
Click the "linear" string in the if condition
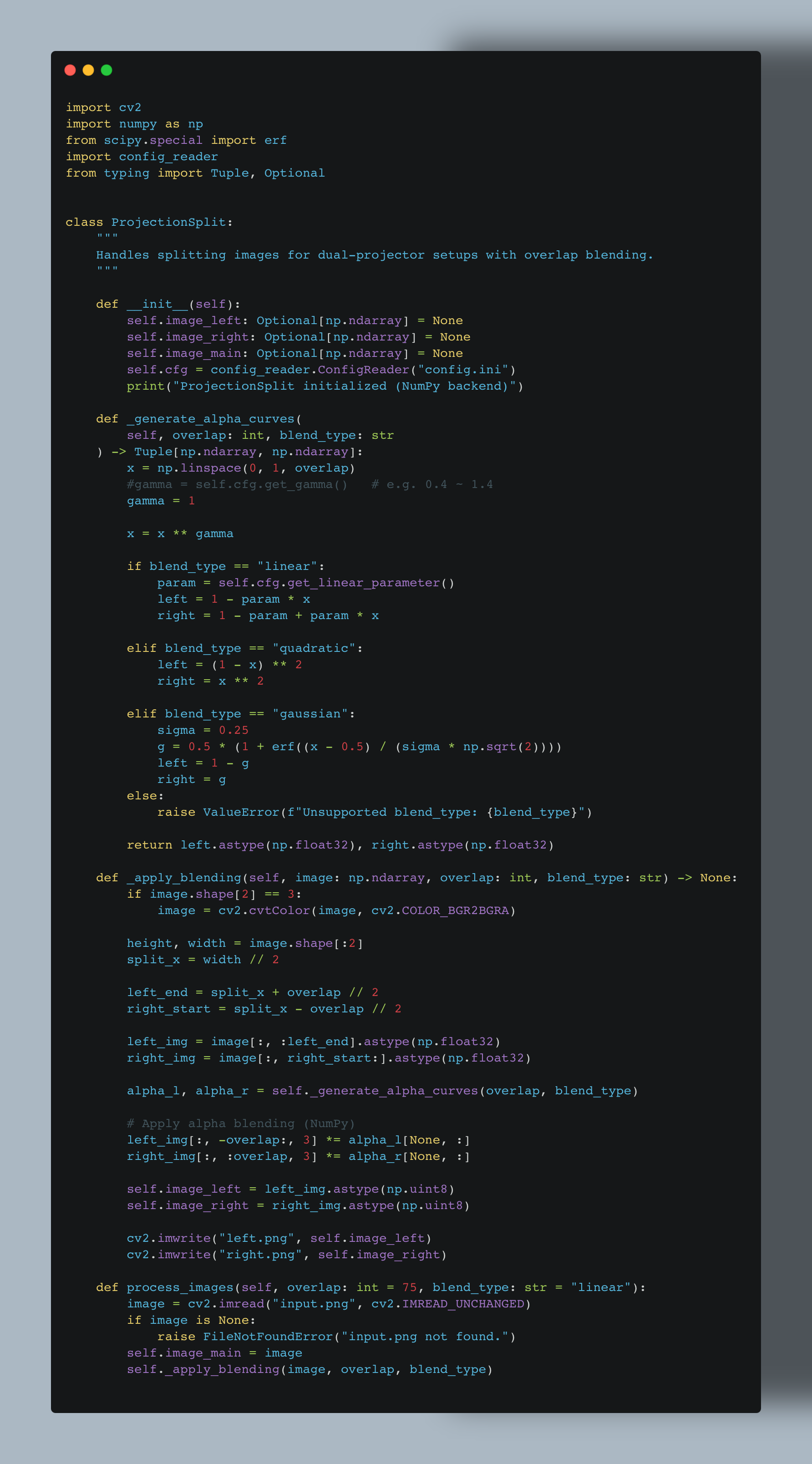click(x=287, y=566)
